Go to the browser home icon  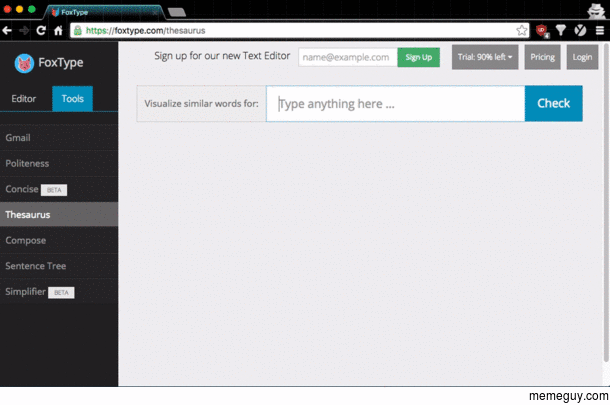[58, 30]
